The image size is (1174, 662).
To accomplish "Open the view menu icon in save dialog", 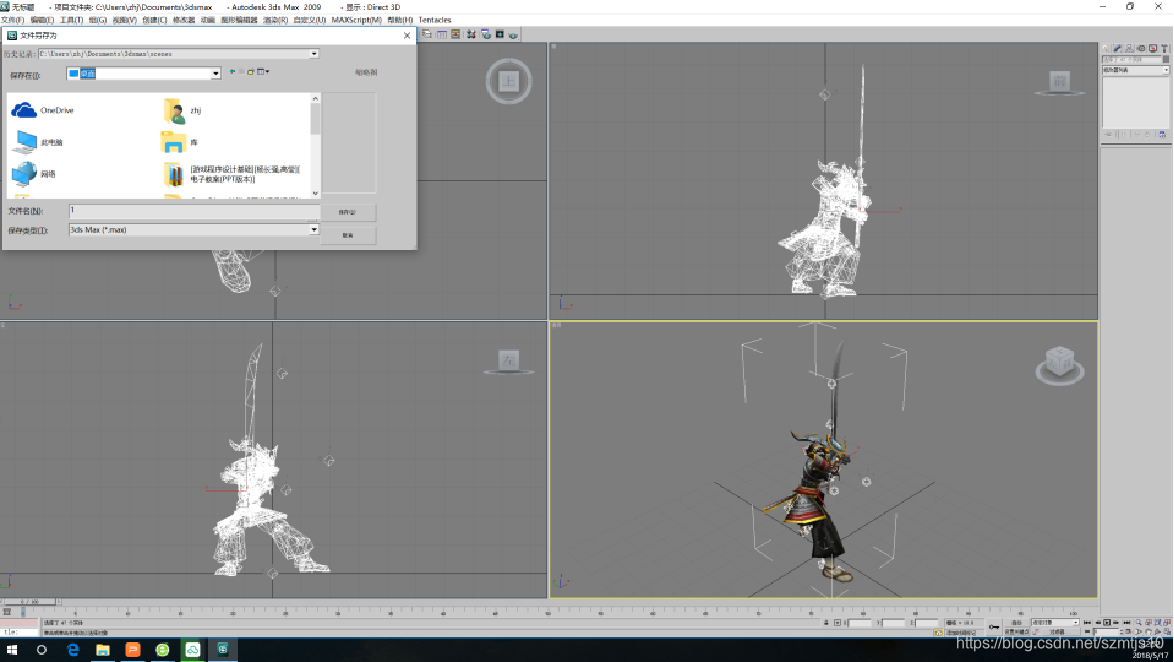I will (263, 72).
